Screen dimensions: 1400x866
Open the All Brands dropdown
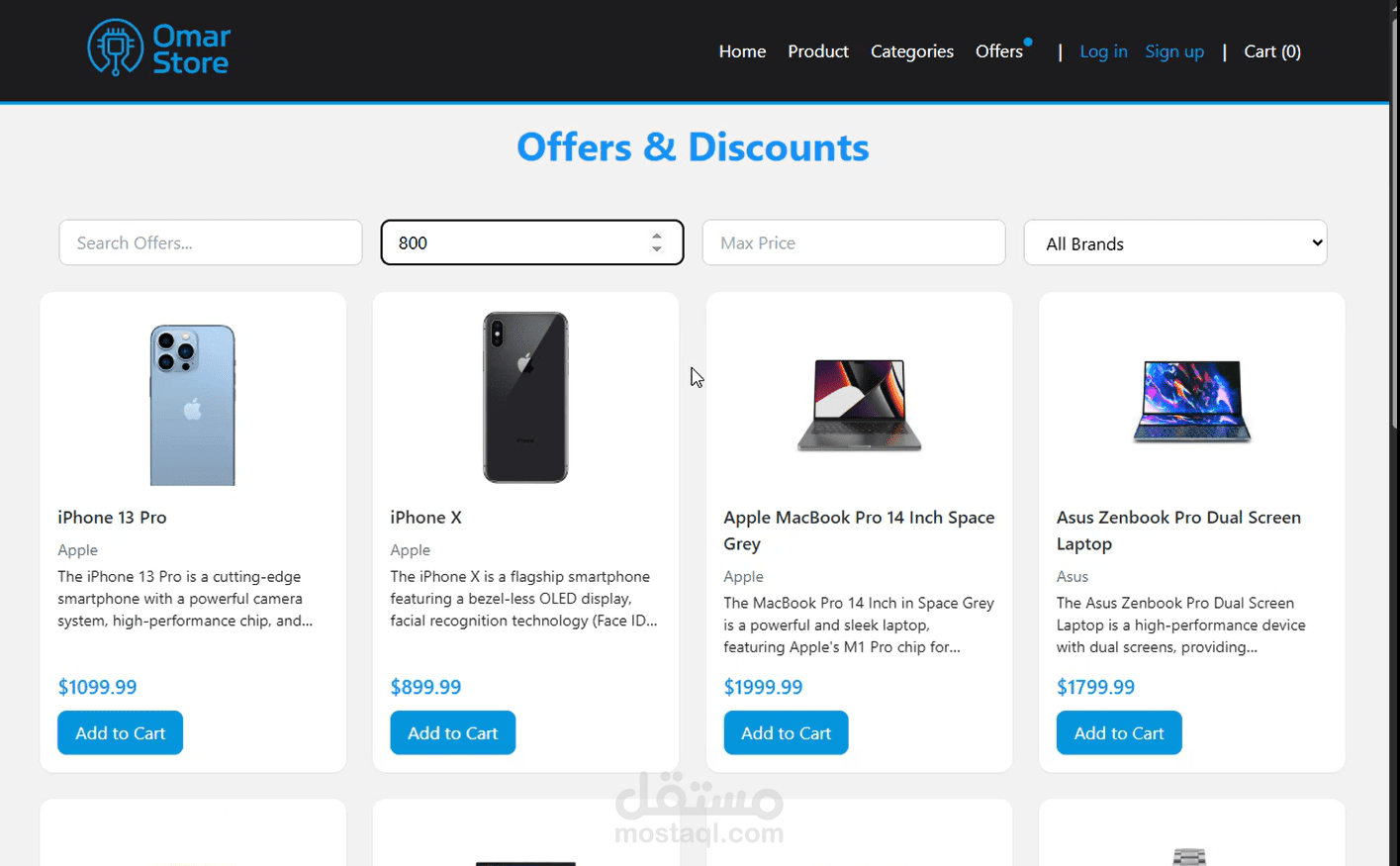point(1174,242)
